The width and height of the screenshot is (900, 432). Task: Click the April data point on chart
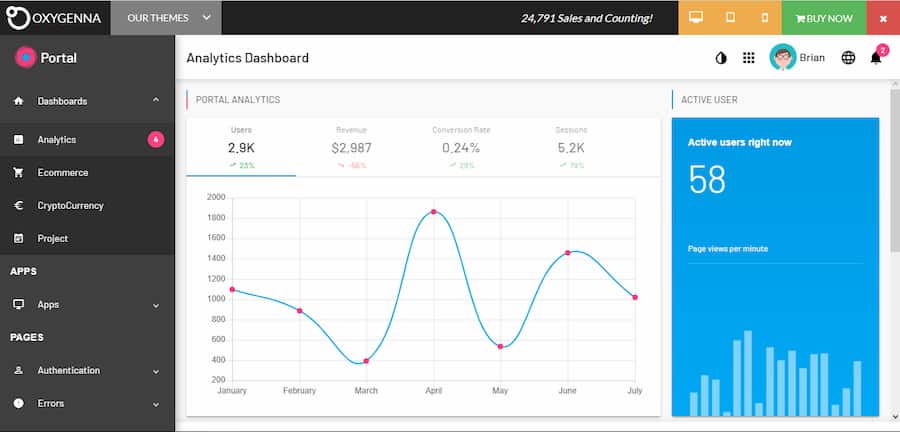pos(433,212)
